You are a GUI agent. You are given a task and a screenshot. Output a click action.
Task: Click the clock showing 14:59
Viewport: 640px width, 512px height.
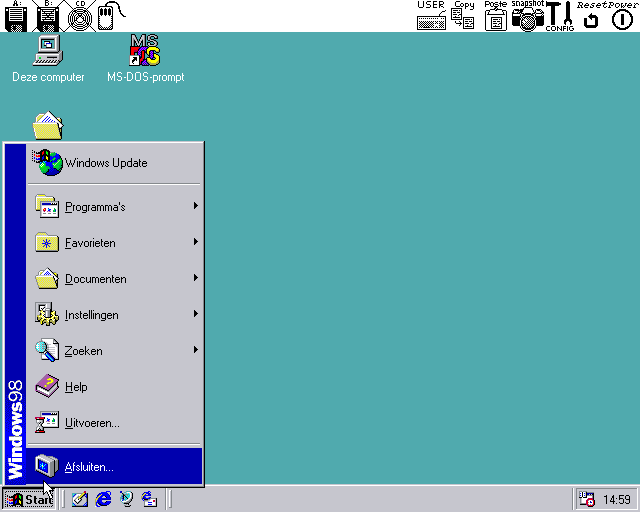617,499
